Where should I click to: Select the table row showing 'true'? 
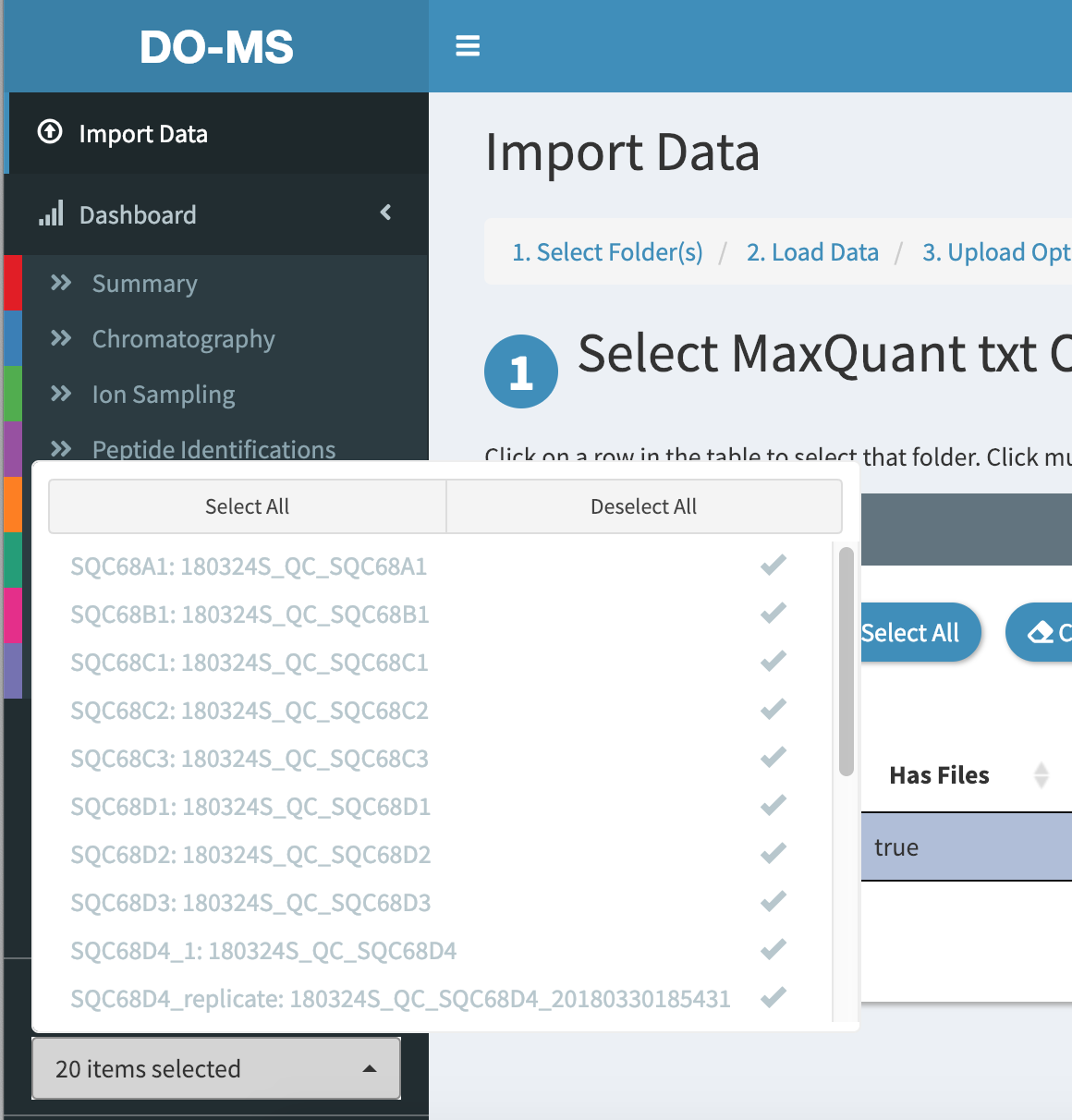[x=967, y=846]
